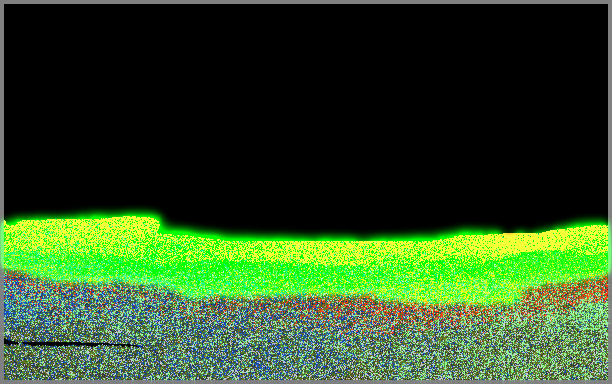Viewport: 612px width, 384px height.
Task: Click the dip in the glowing green surface line
Action: coord(351,238)
